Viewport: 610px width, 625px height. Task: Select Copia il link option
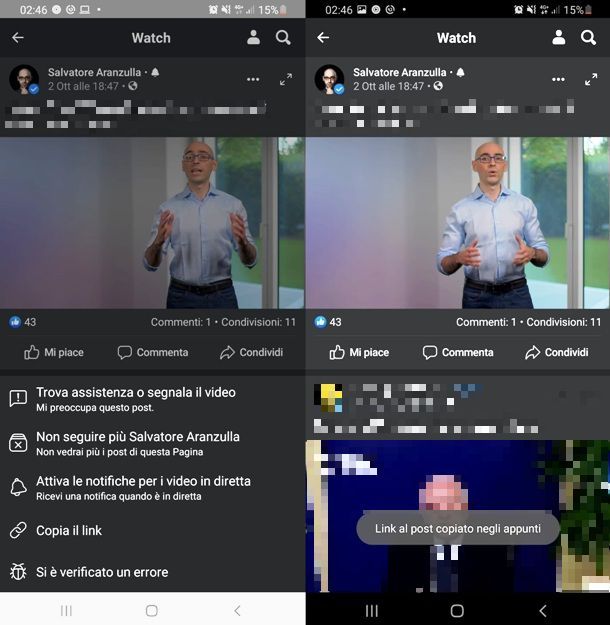(152, 531)
